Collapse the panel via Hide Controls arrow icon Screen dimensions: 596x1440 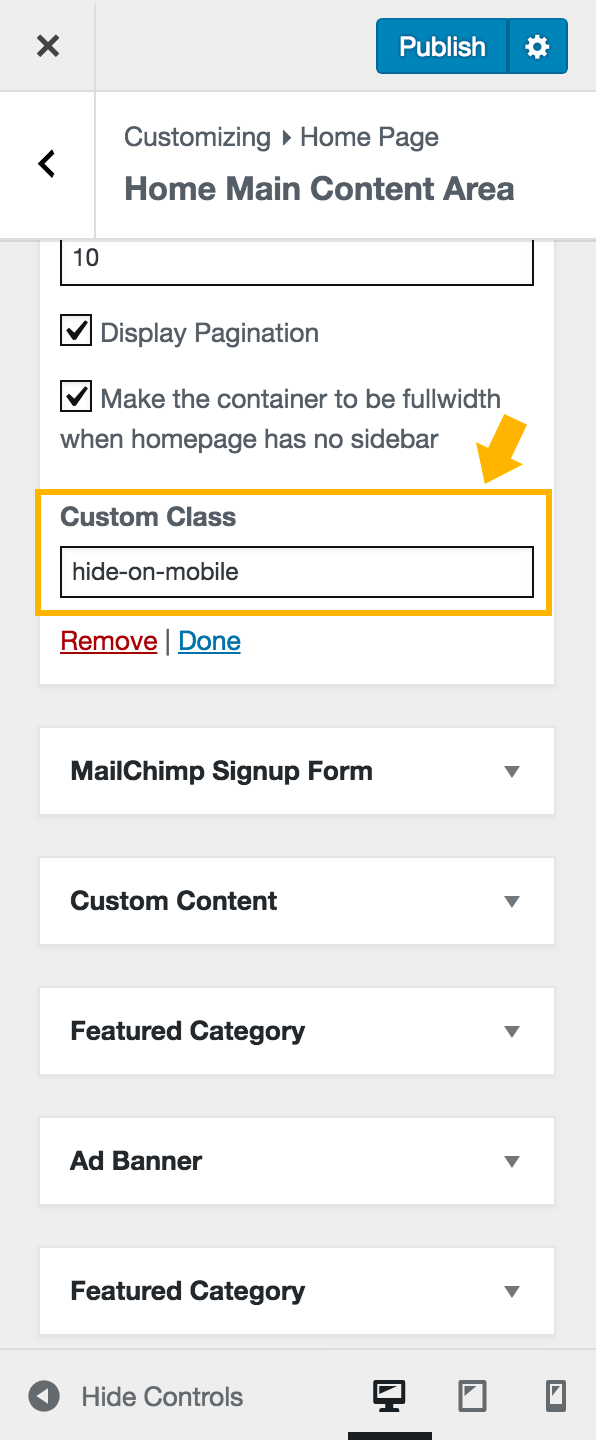41,1396
